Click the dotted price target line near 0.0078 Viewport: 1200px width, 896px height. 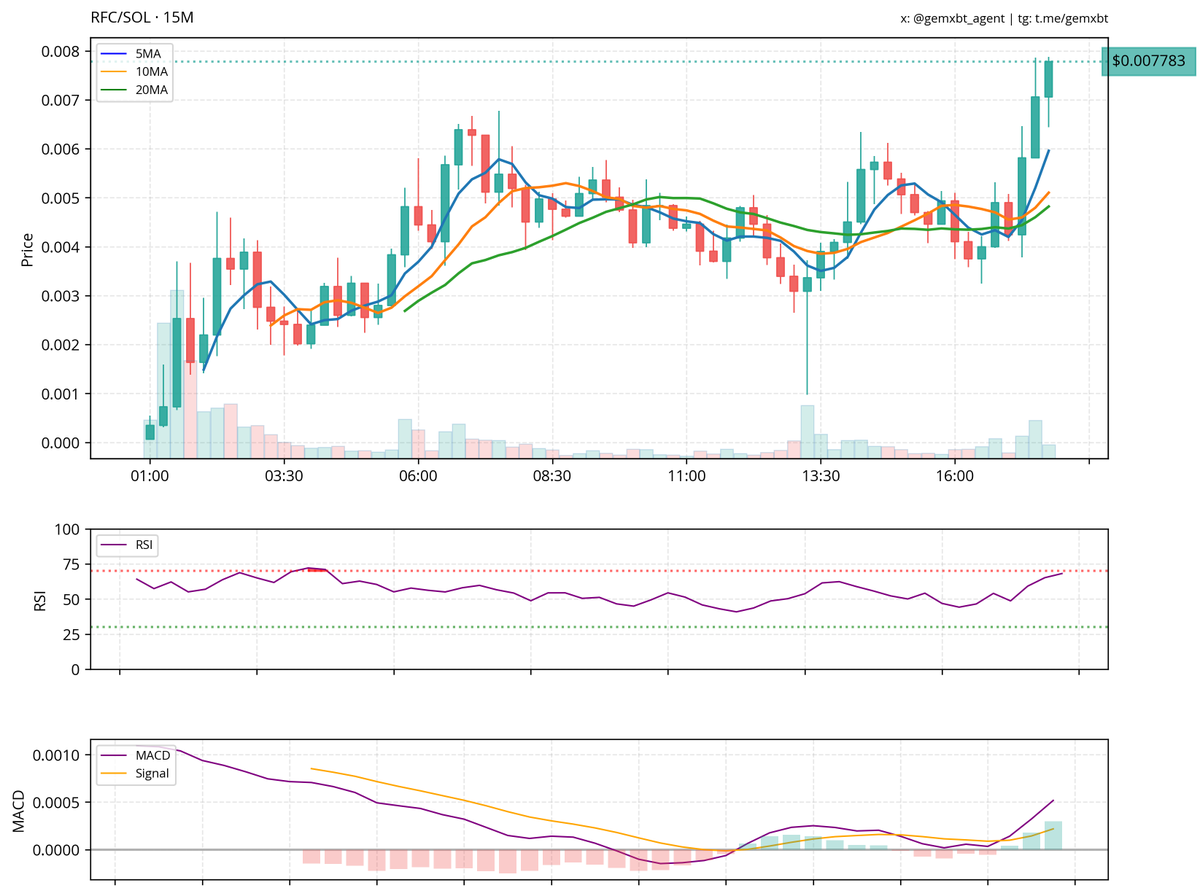coord(600,62)
